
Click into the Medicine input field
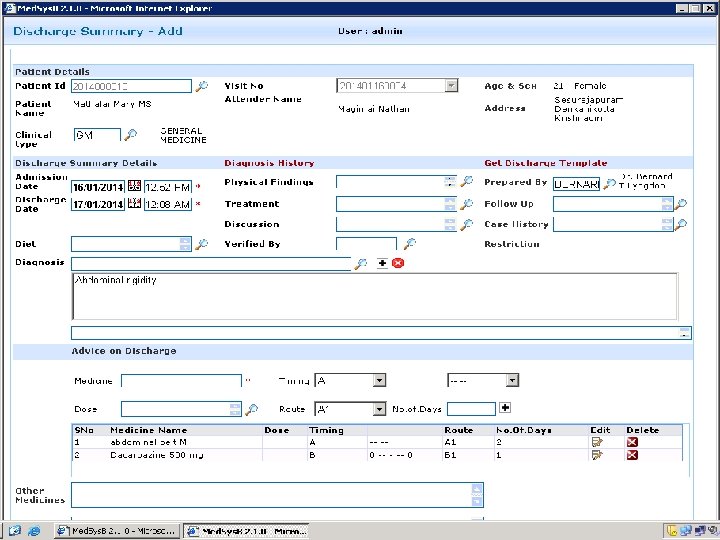(181, 380)
